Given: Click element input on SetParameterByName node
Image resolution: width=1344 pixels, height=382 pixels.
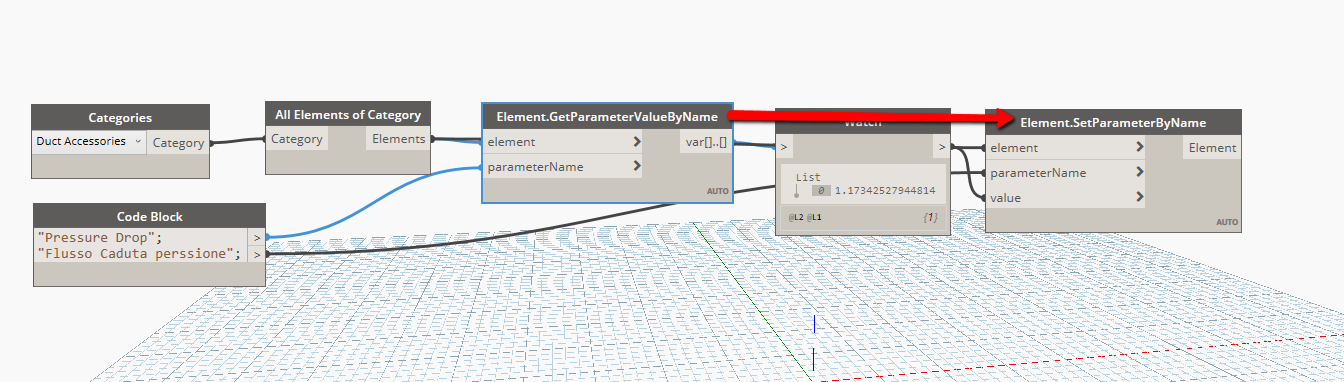Looking at the screenshot, I should 1066,148.
